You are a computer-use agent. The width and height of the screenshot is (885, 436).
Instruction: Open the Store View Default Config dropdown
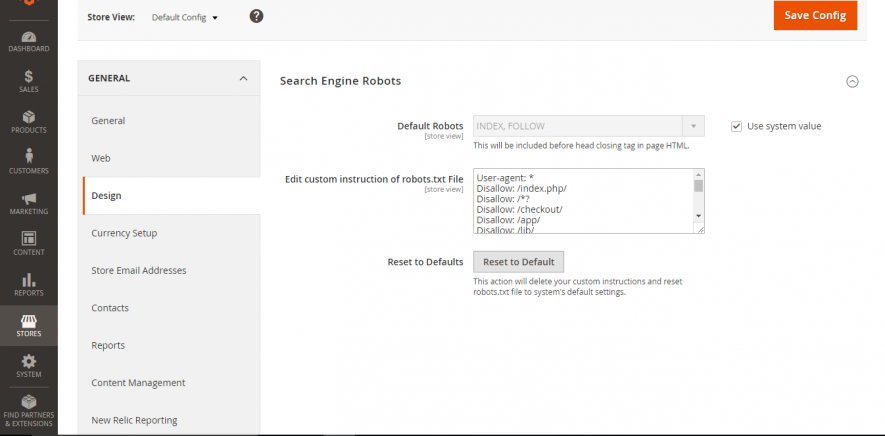185,18
